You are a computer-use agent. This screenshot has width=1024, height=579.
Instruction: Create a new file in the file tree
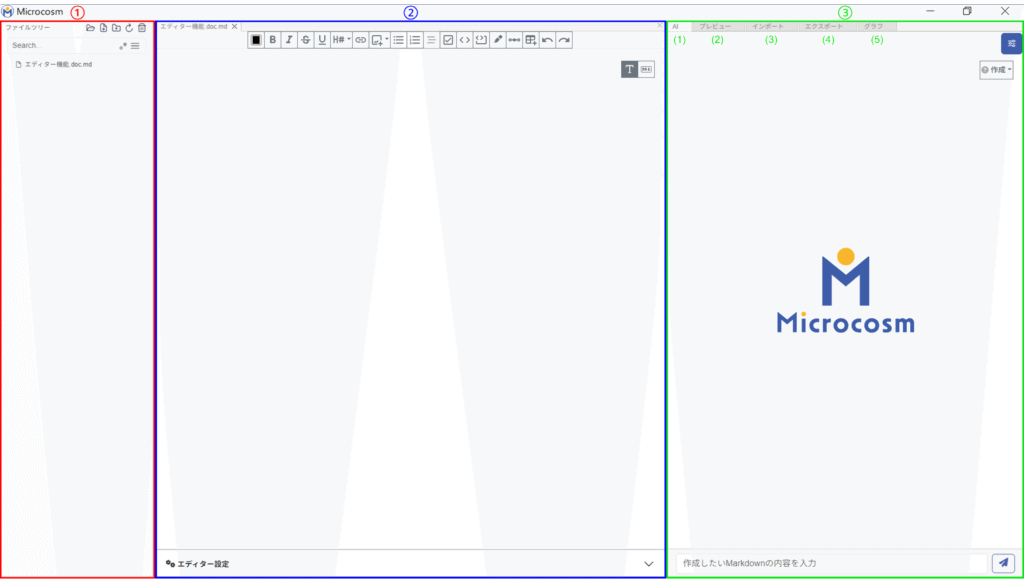click(103, 28)
